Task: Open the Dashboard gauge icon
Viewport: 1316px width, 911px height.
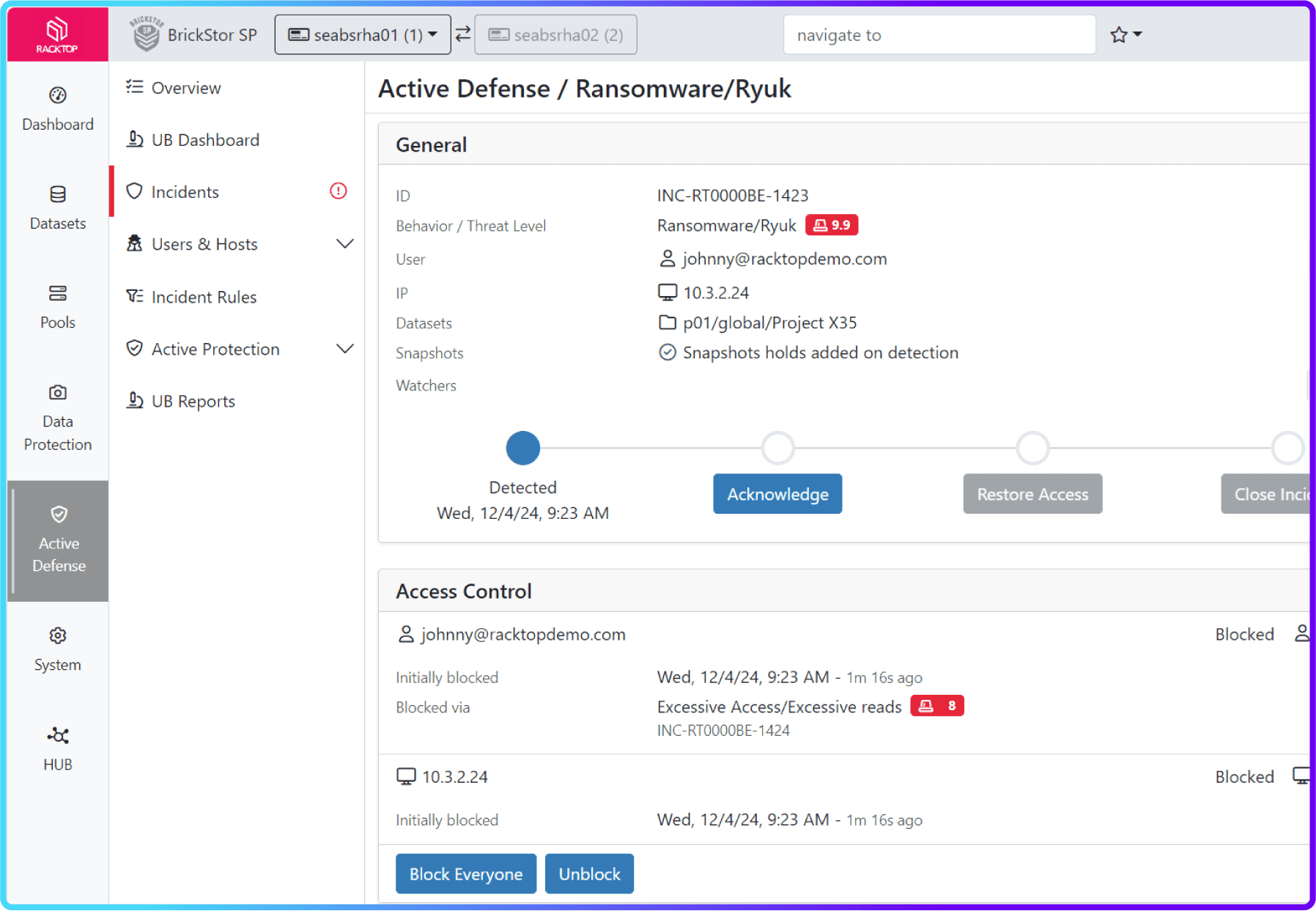Action: (x=58, y=95)
